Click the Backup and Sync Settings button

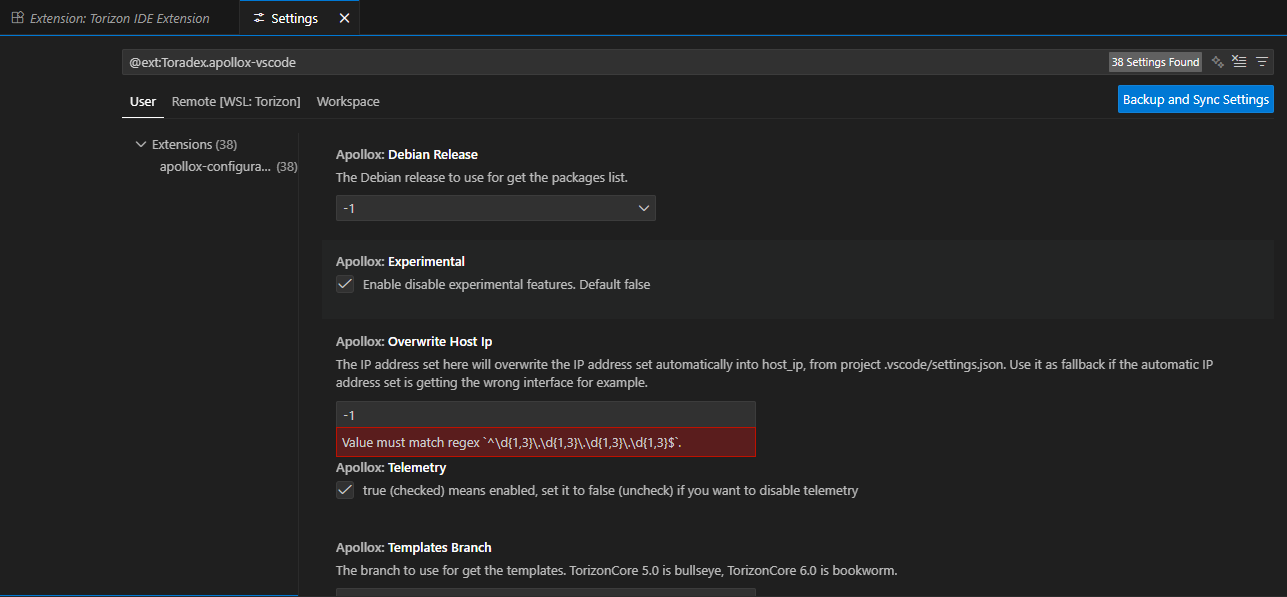point(1195,99)
